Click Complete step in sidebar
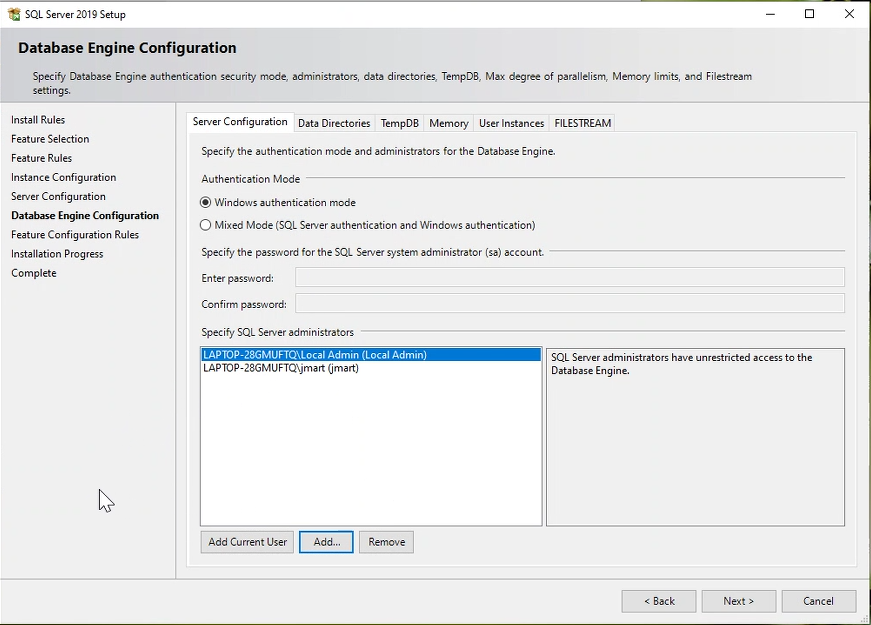Screen dimensions: 871x625 point(33,273)
